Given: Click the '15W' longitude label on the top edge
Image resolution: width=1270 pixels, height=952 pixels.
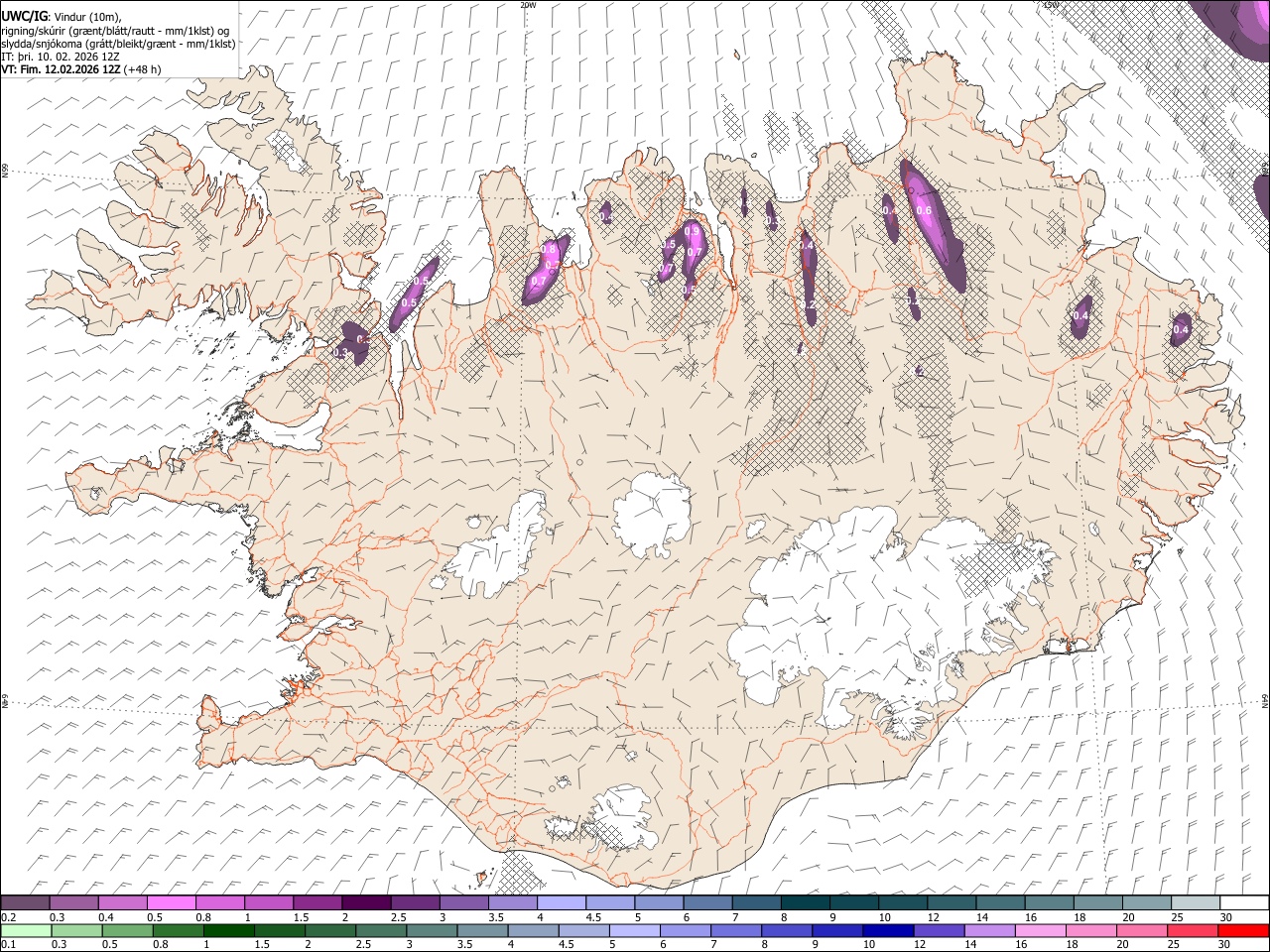Looking at the screenshot, I should tap(1052, 5).
